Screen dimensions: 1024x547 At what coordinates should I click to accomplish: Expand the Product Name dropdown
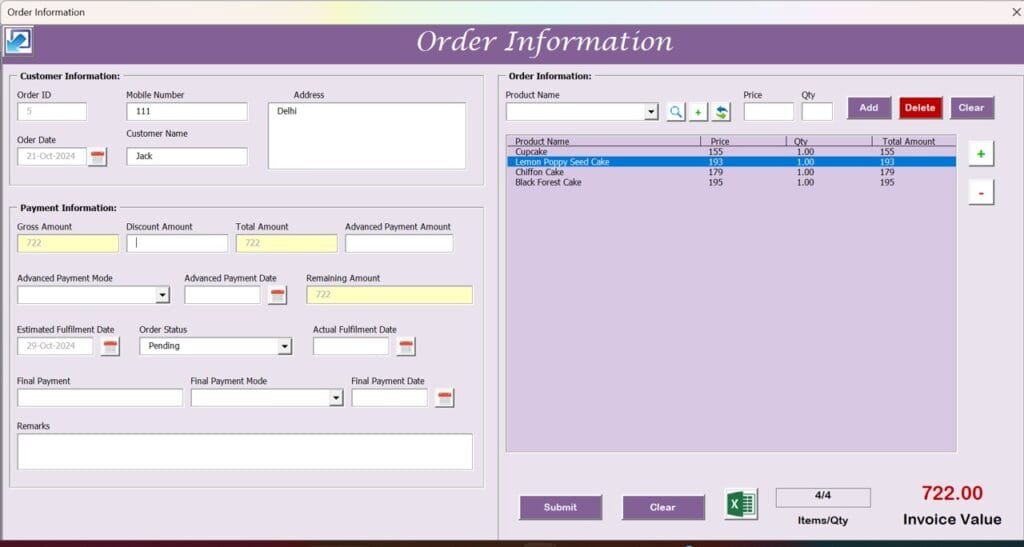coord(652,112)
